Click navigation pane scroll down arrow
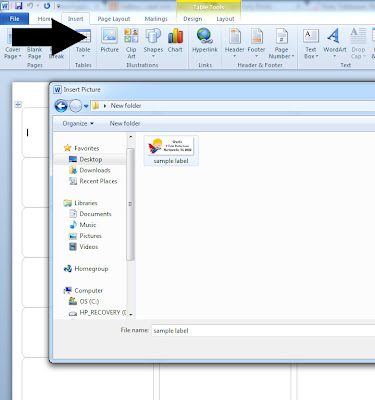The height and width of the screenshot is (400, 375). (131, 314)
